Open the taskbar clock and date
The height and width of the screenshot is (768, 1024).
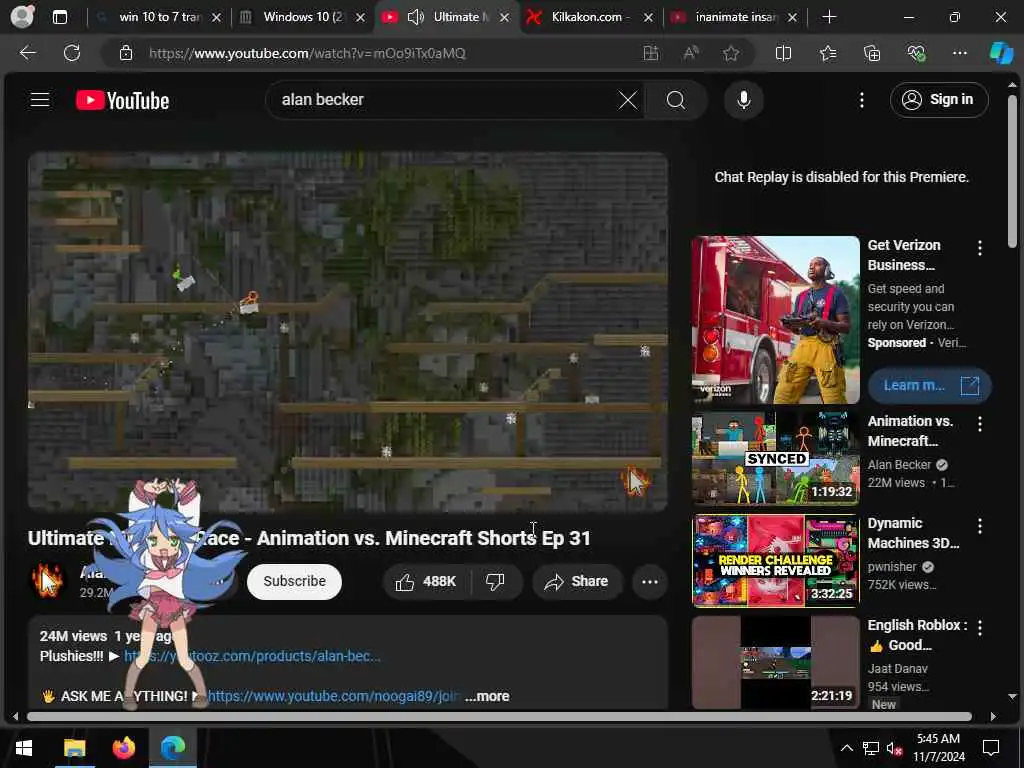[938, 748]
